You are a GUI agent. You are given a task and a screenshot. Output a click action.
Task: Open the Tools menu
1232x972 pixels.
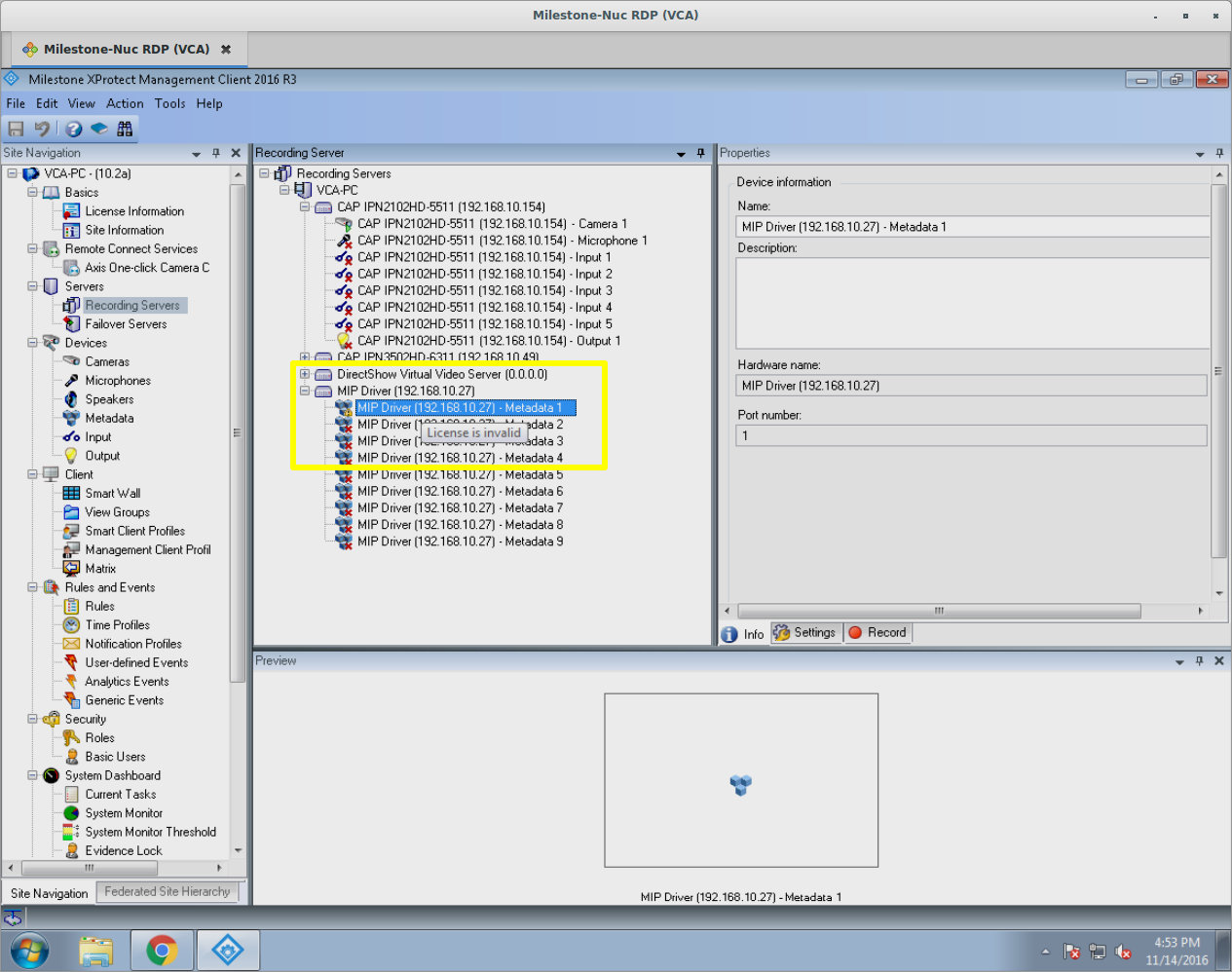point(169,103)
